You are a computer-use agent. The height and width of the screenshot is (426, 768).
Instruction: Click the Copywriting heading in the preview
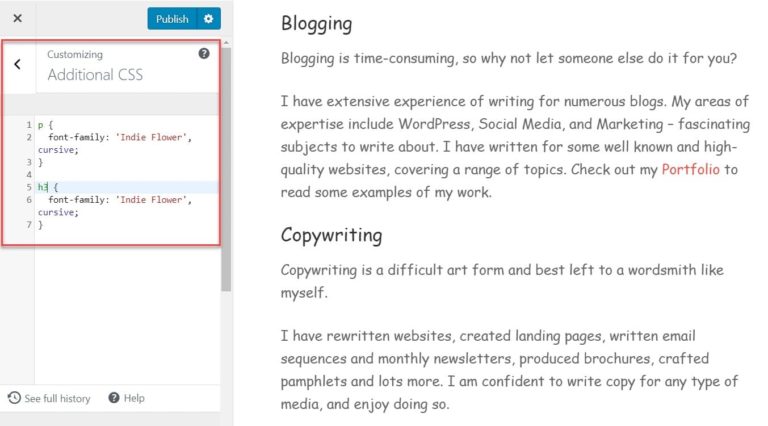coord(332,236)
